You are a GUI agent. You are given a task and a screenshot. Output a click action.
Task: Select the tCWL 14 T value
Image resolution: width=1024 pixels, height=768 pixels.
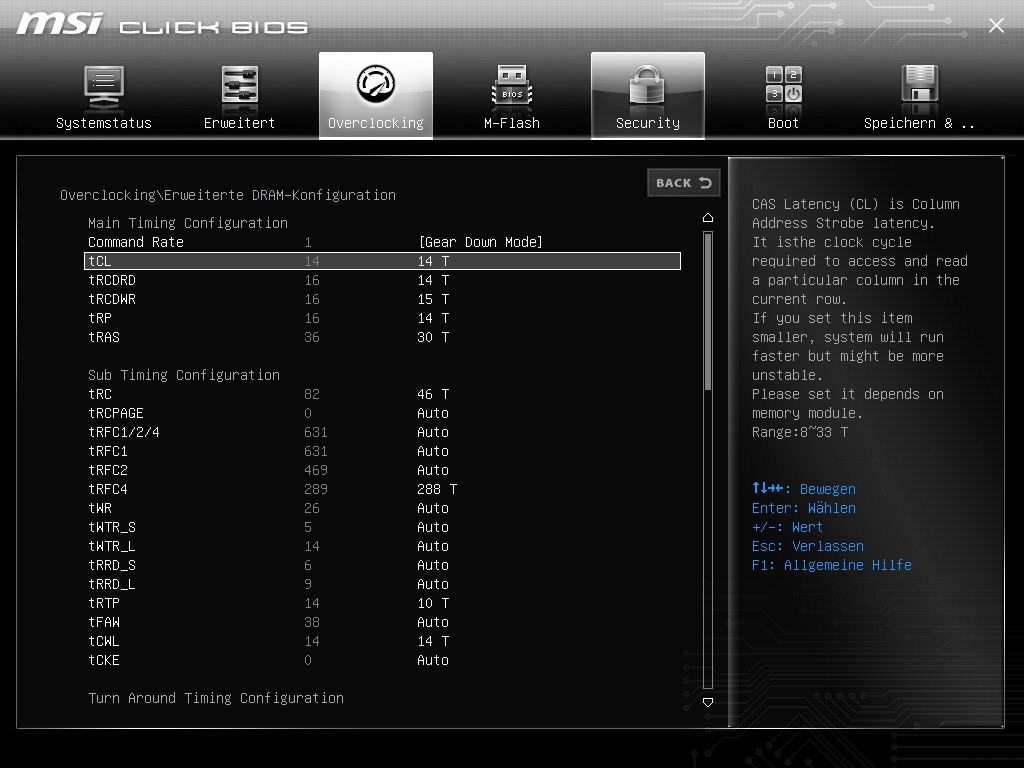tap(433, 641)
